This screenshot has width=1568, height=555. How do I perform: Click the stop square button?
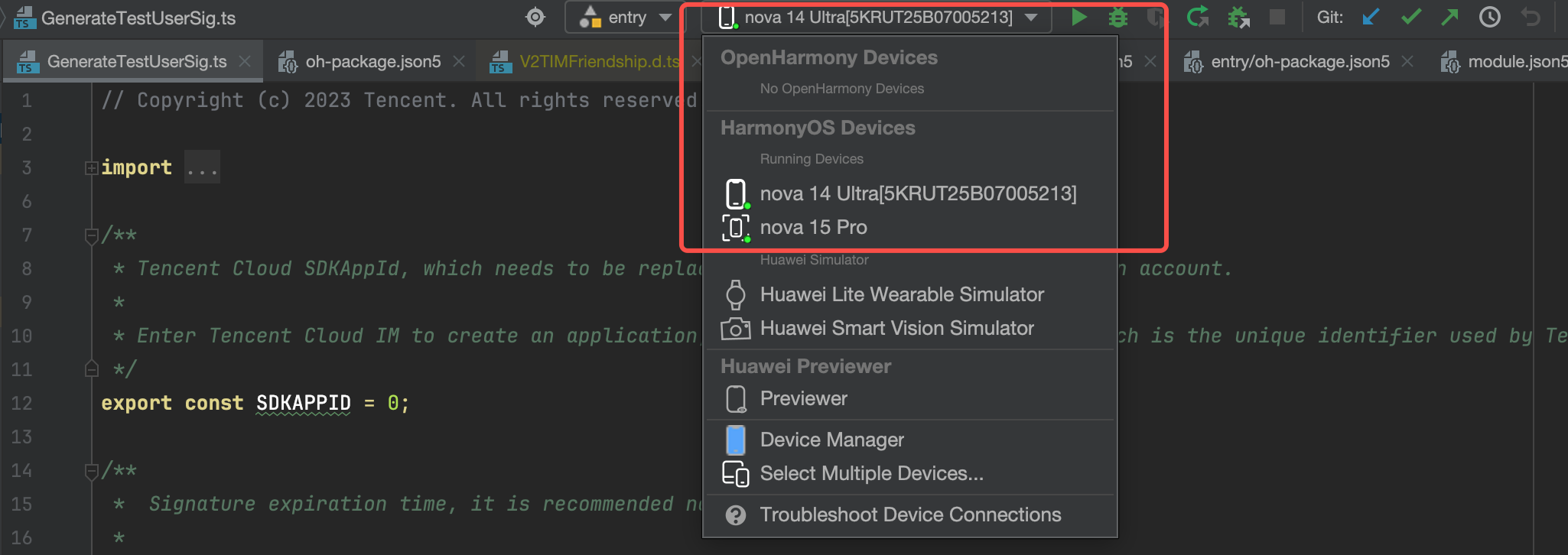pos(1277,17)
